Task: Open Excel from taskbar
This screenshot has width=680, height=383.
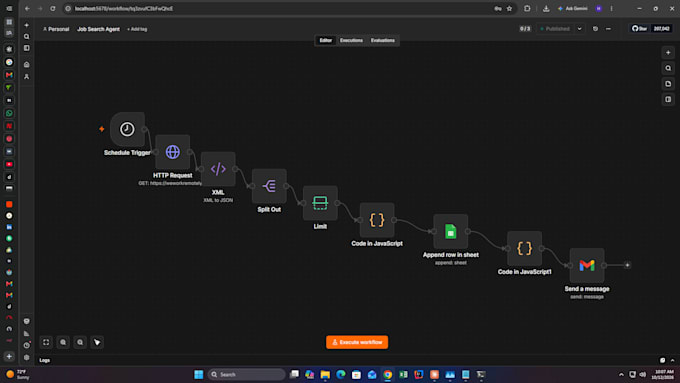Action: click(x=403, y=374)
